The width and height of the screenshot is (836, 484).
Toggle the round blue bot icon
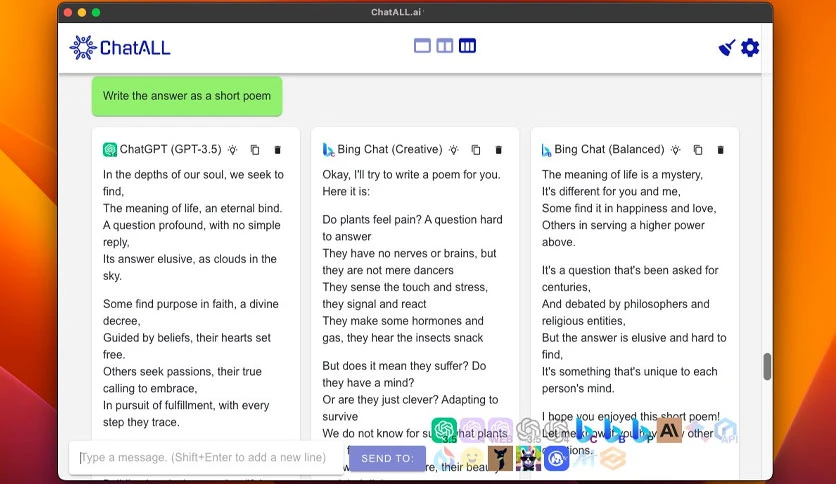coord(556,458)
